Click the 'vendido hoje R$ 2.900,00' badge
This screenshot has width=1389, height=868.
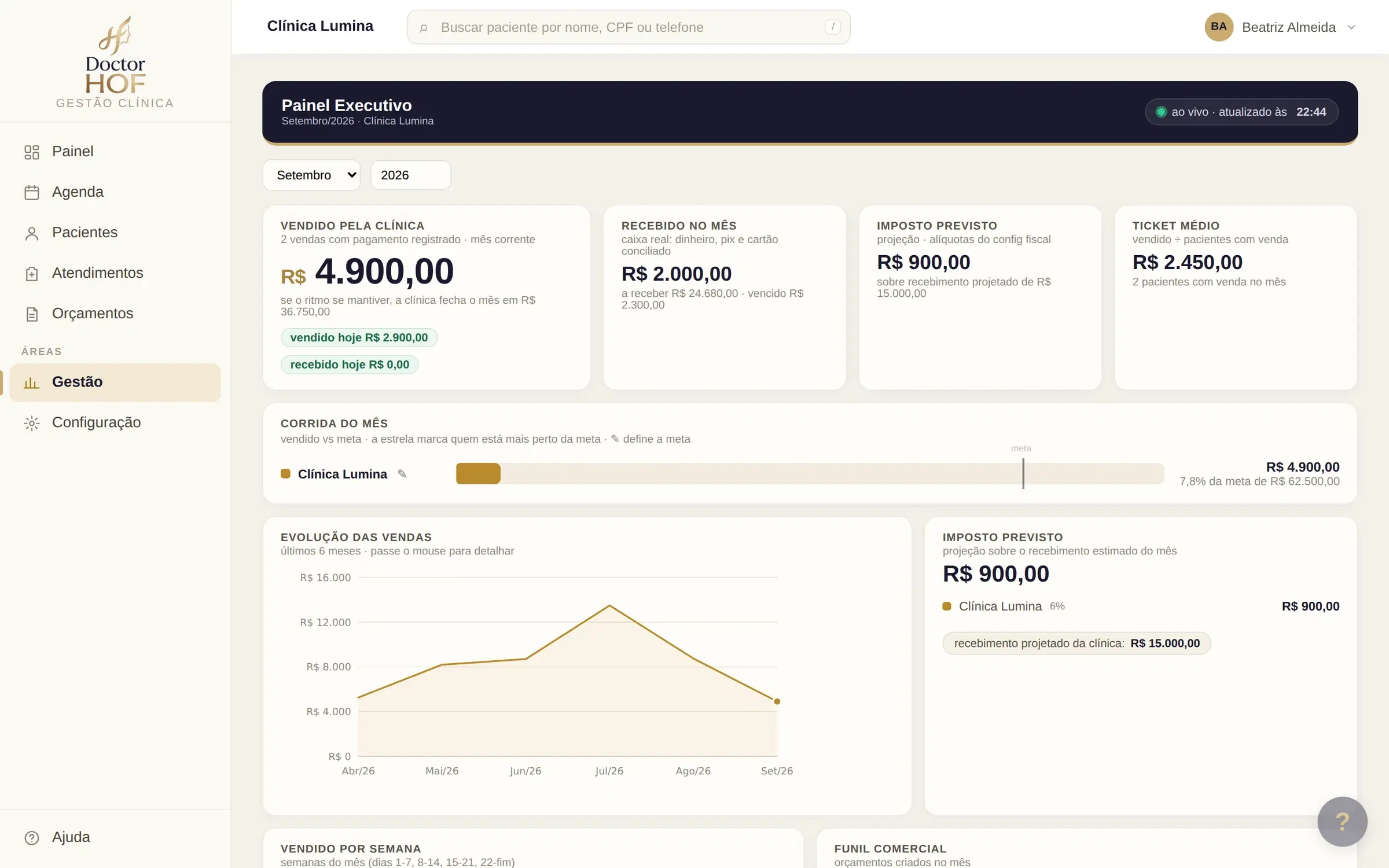[359, 337]
